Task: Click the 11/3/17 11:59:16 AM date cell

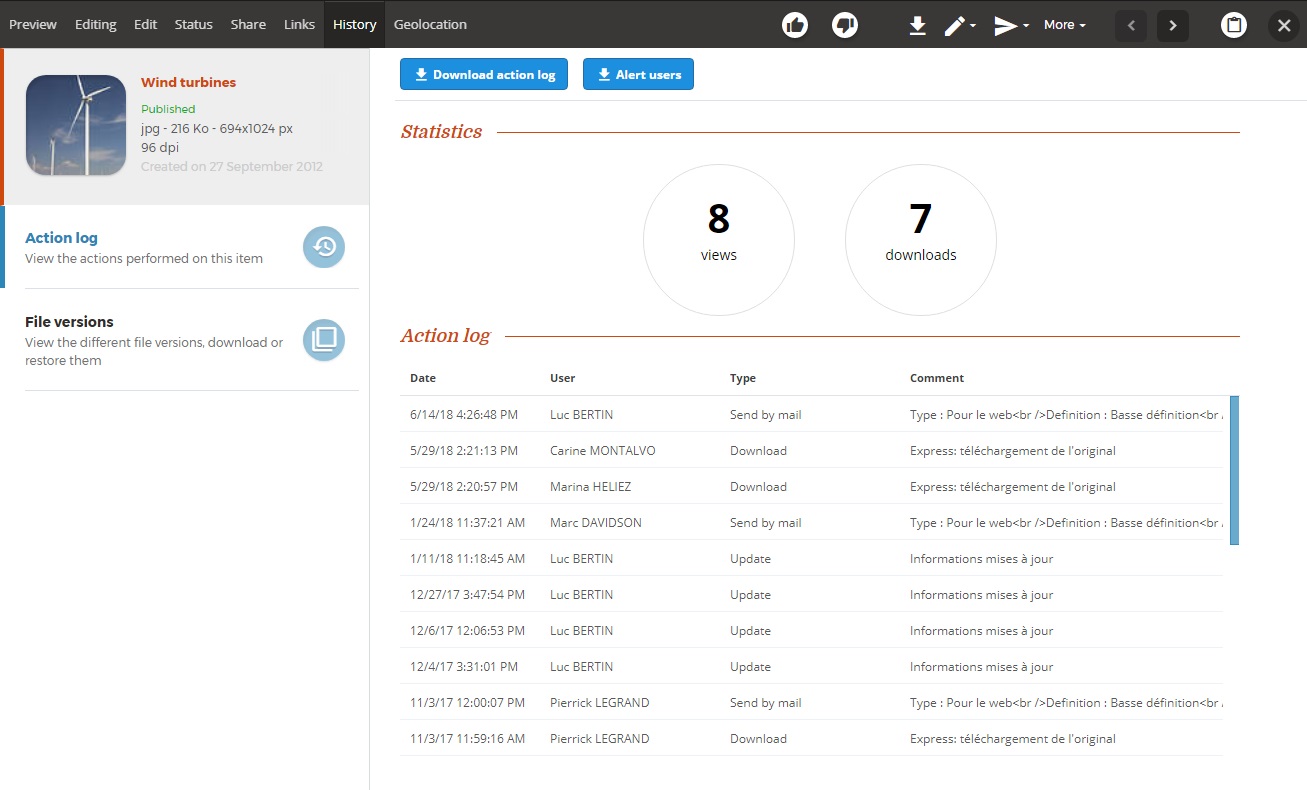Action: [467, 739]
